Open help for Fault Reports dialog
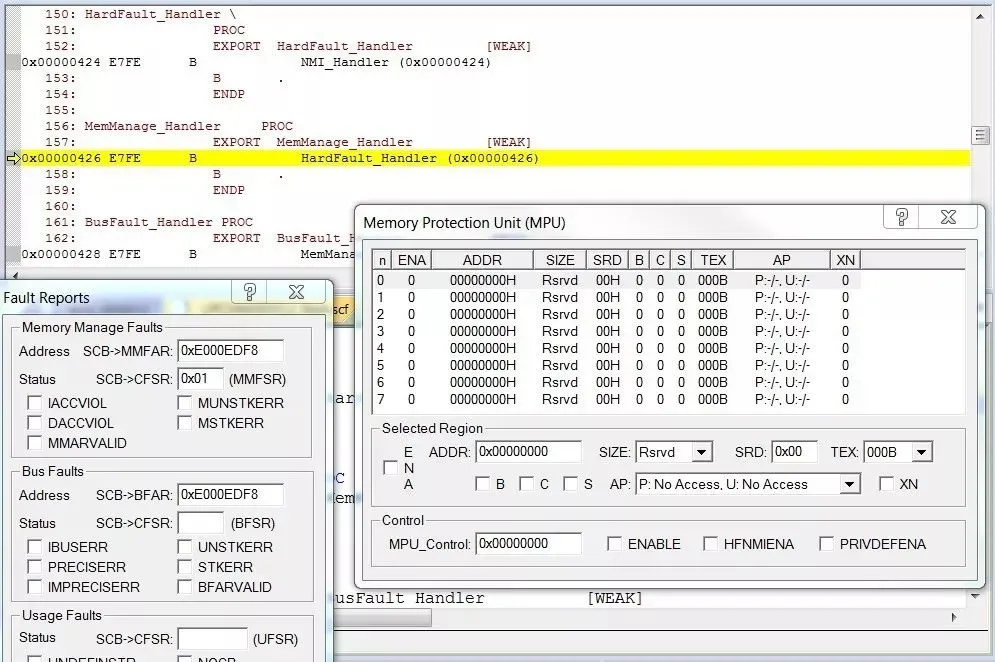The width and height of the screenshot is (995, 662). pyautogui.click(x=249, y=292)
